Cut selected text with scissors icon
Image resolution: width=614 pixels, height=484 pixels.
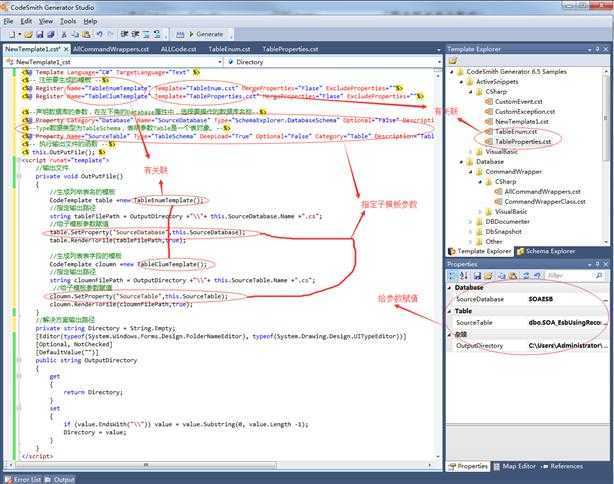point(64,34)
